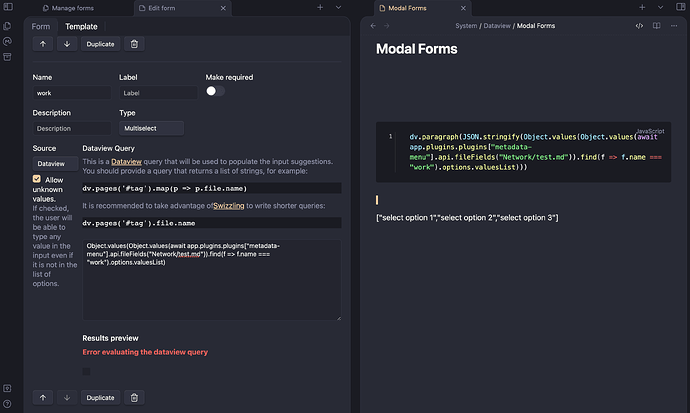Click the bottom trash delete icon
Image resolution: width=690 pixels, height=413 pixels.
click(x=134, y=398)
